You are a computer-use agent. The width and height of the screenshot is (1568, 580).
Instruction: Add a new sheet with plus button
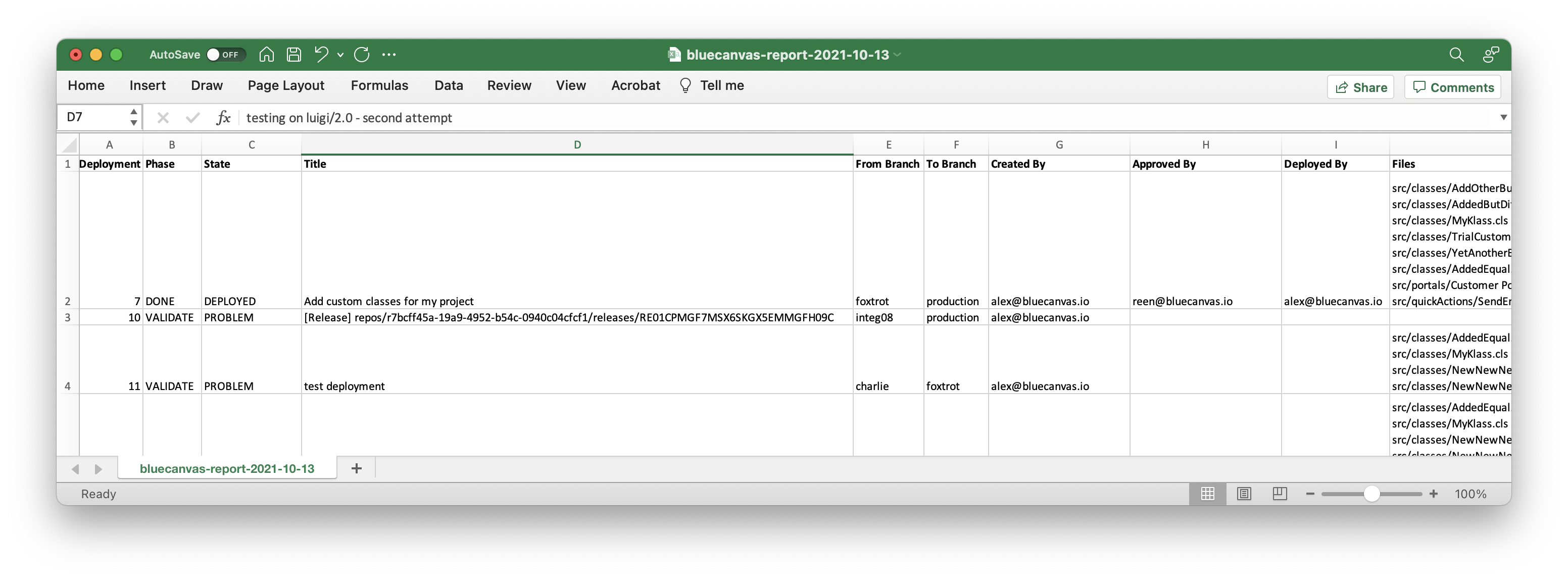[x=357, y=468]
